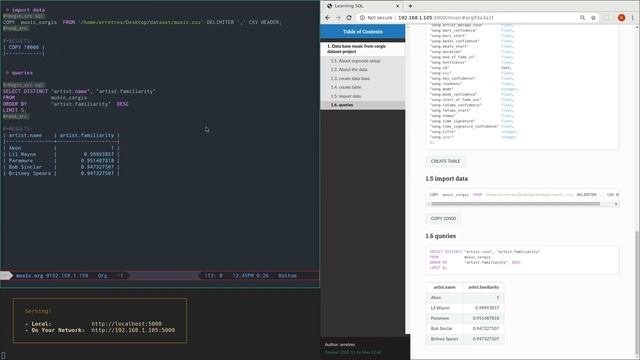640x360 pixels.
Task: Click the CREATE TABLE result box
Action: (x=445, y=161)
